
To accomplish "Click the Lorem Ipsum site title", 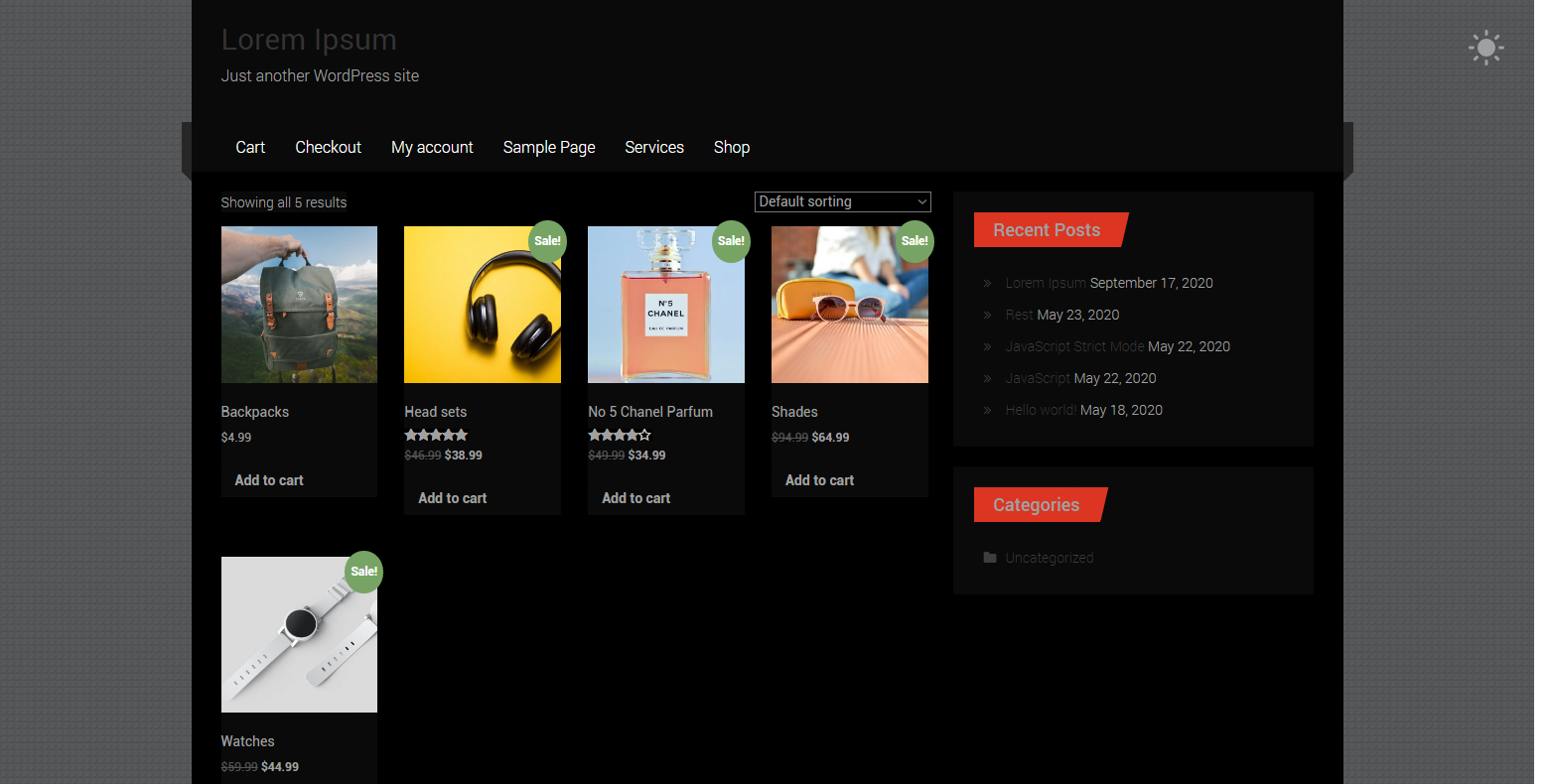I will click(309, 40).
